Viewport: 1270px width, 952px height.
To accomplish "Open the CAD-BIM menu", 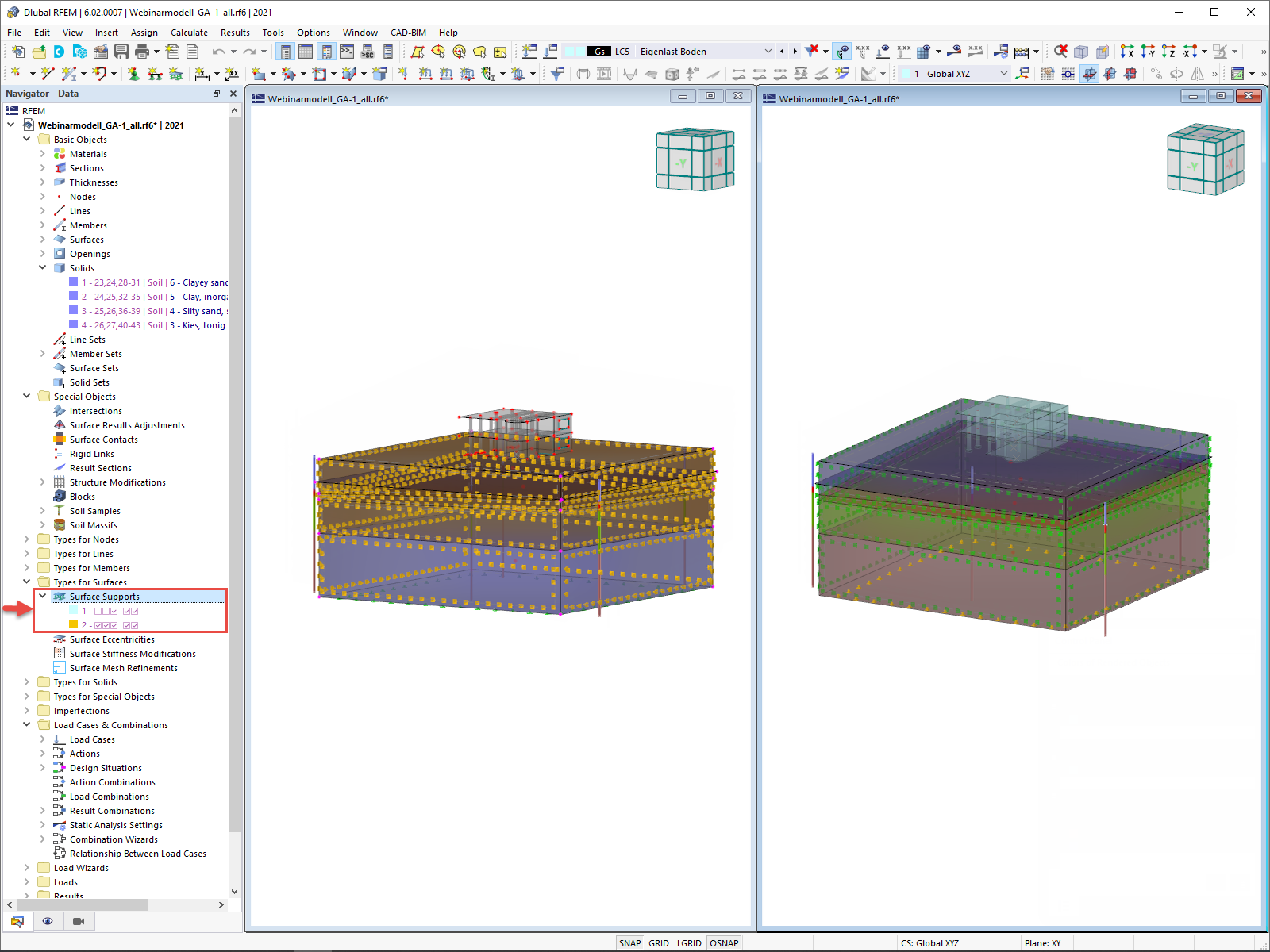I will (x=408, y=33).
